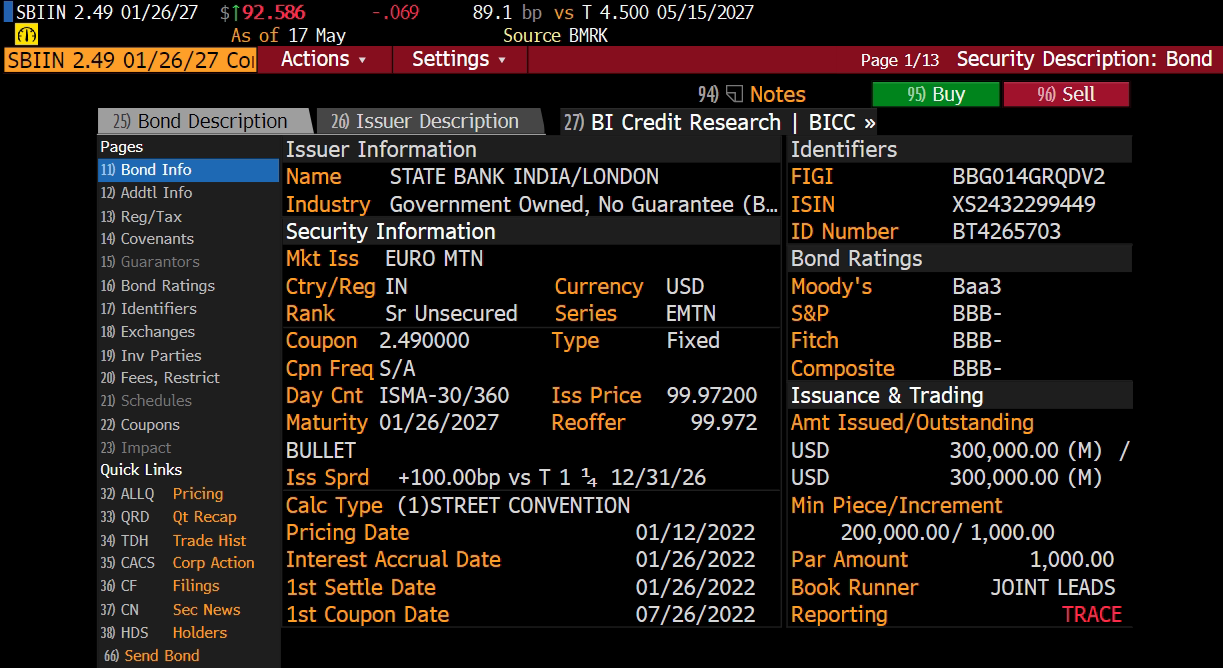Click the Iss Sprd +100.00bp value
The height and width of the screenshot is (668, 1223).
coord(552,477)
